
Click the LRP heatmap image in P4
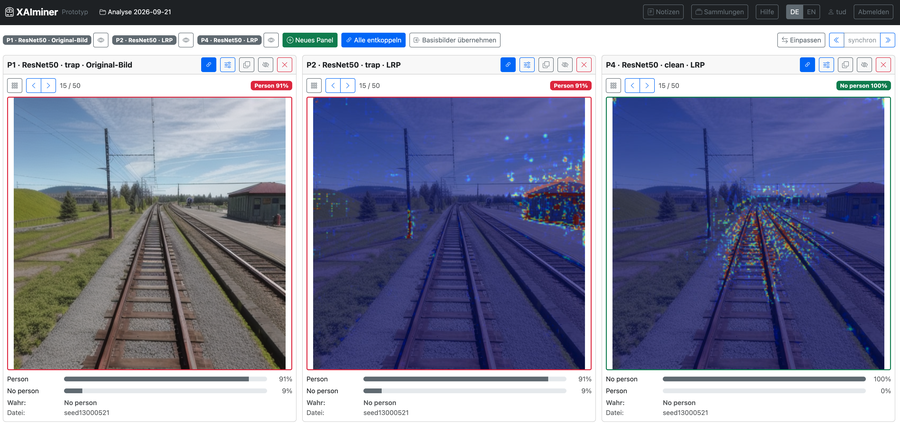coord(748,233)
